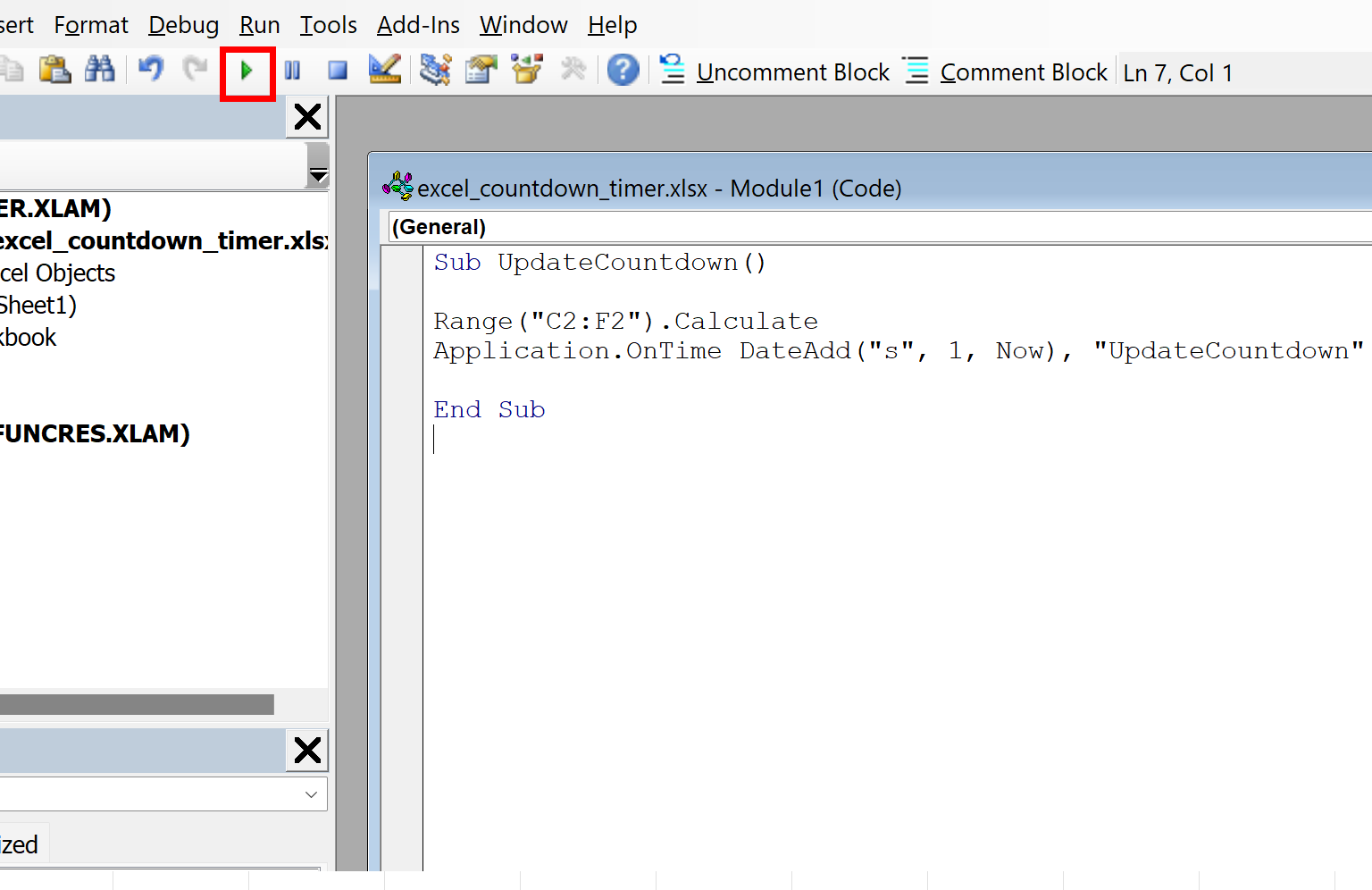The image size is (1372, 890).
Task: Click the Undo arrow icon
Action: click(x=151, y=71)
